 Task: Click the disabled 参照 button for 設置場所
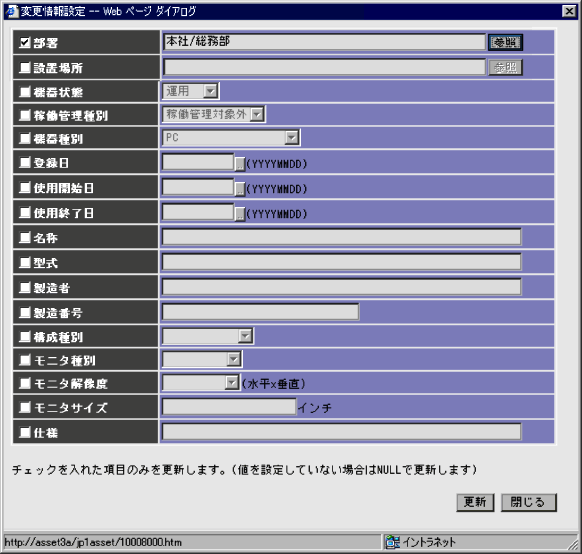(x=505, y=68)
